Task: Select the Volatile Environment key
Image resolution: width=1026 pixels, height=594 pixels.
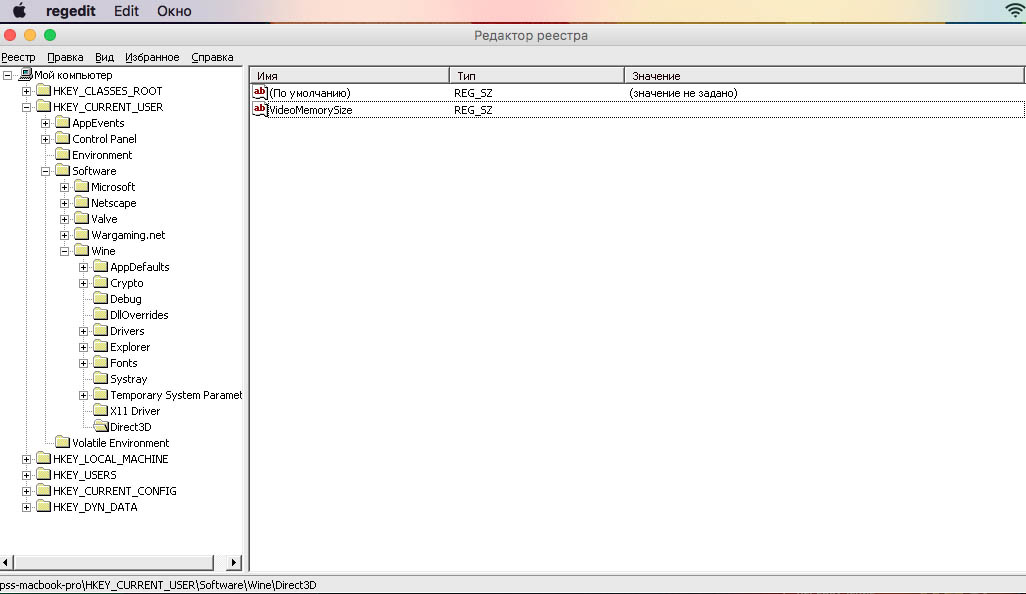Action: pyautogui.click(x=120, y=443)
